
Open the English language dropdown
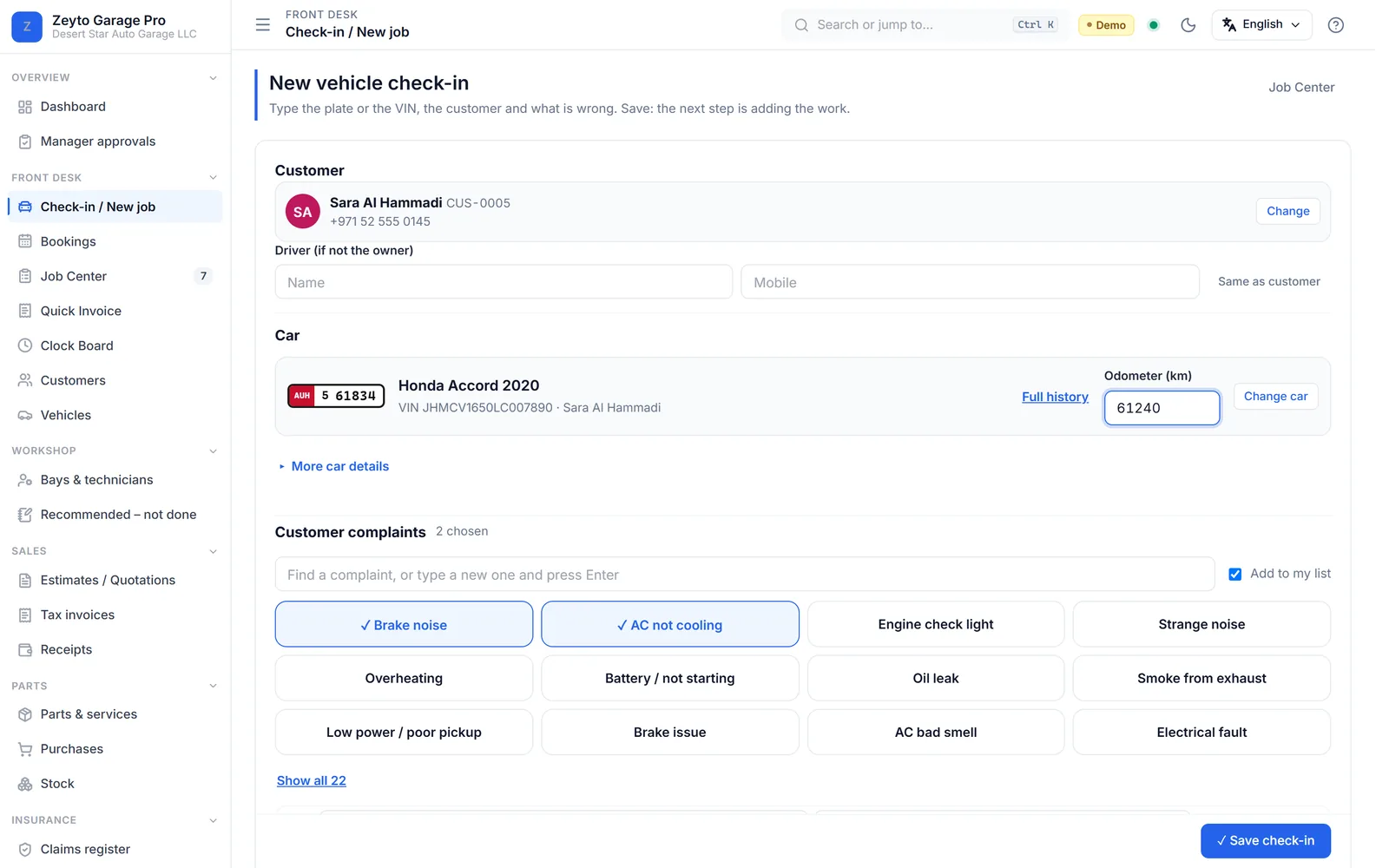click(x=1261, y=24)
